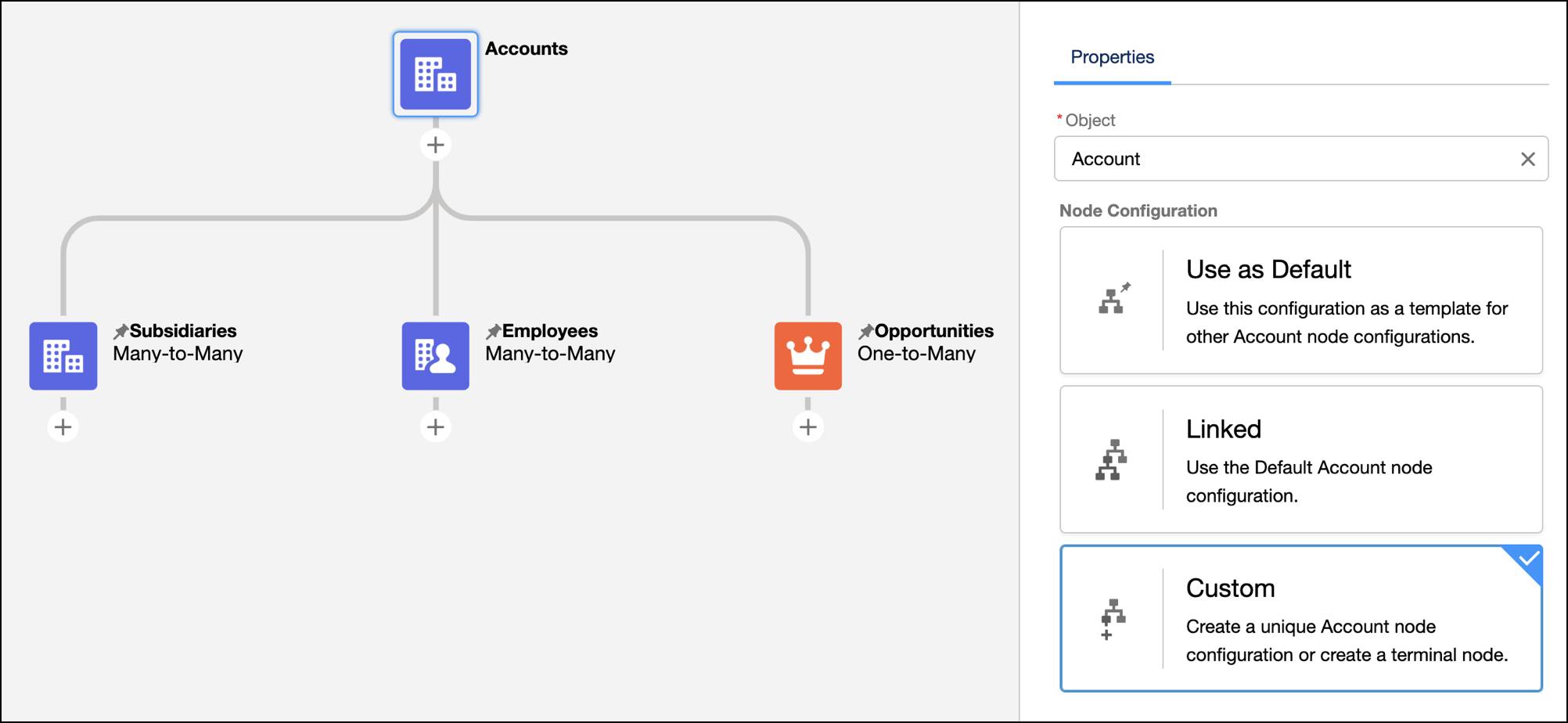
Task: Click the Use as Default configuration icon
Action: coord(1114,300)
